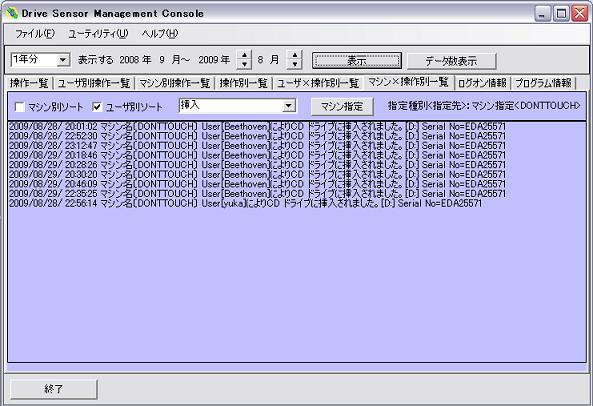Click the マシン指定 button
The height and width of the screenshot is (406, 593).
pyautogui.click(x=342, y=107)
